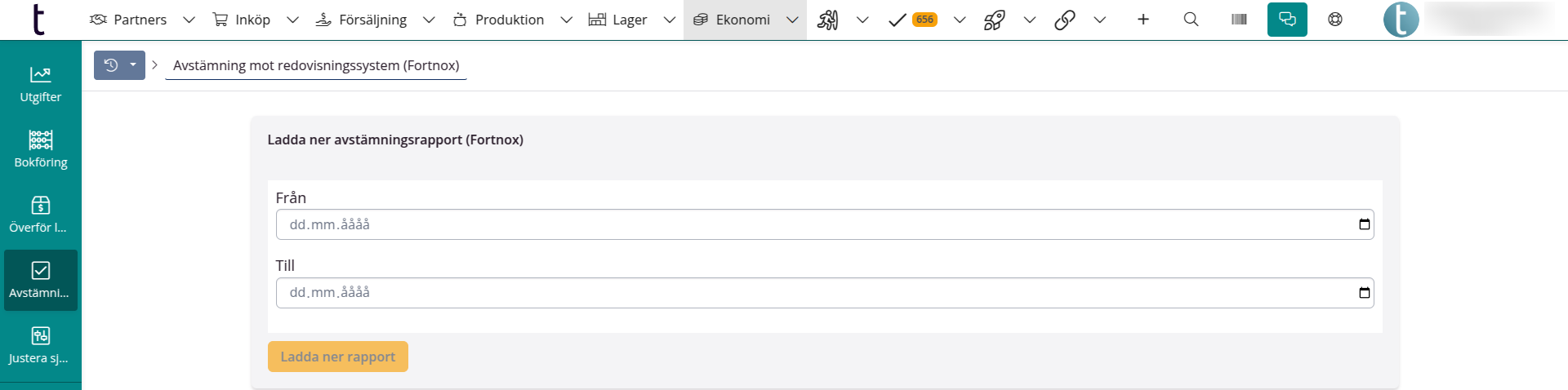
Task: Click the help lifebuoy icon
Action: [1335, 20]
